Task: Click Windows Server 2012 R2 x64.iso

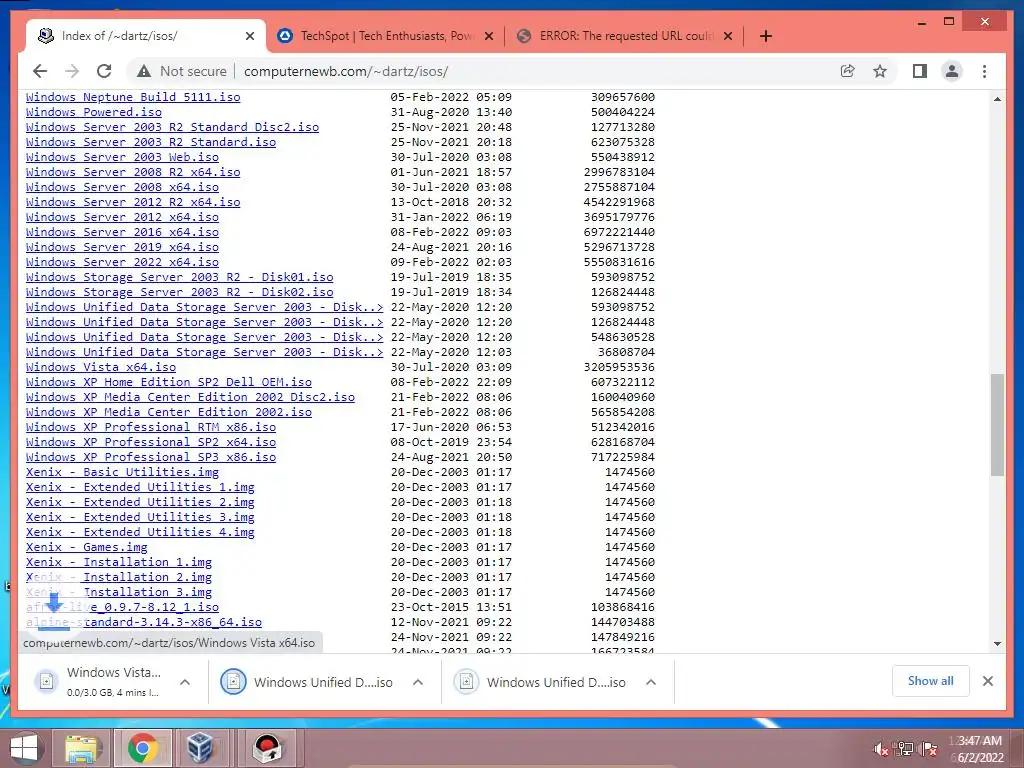Action: pyautogui.click(x=133, y=202)
